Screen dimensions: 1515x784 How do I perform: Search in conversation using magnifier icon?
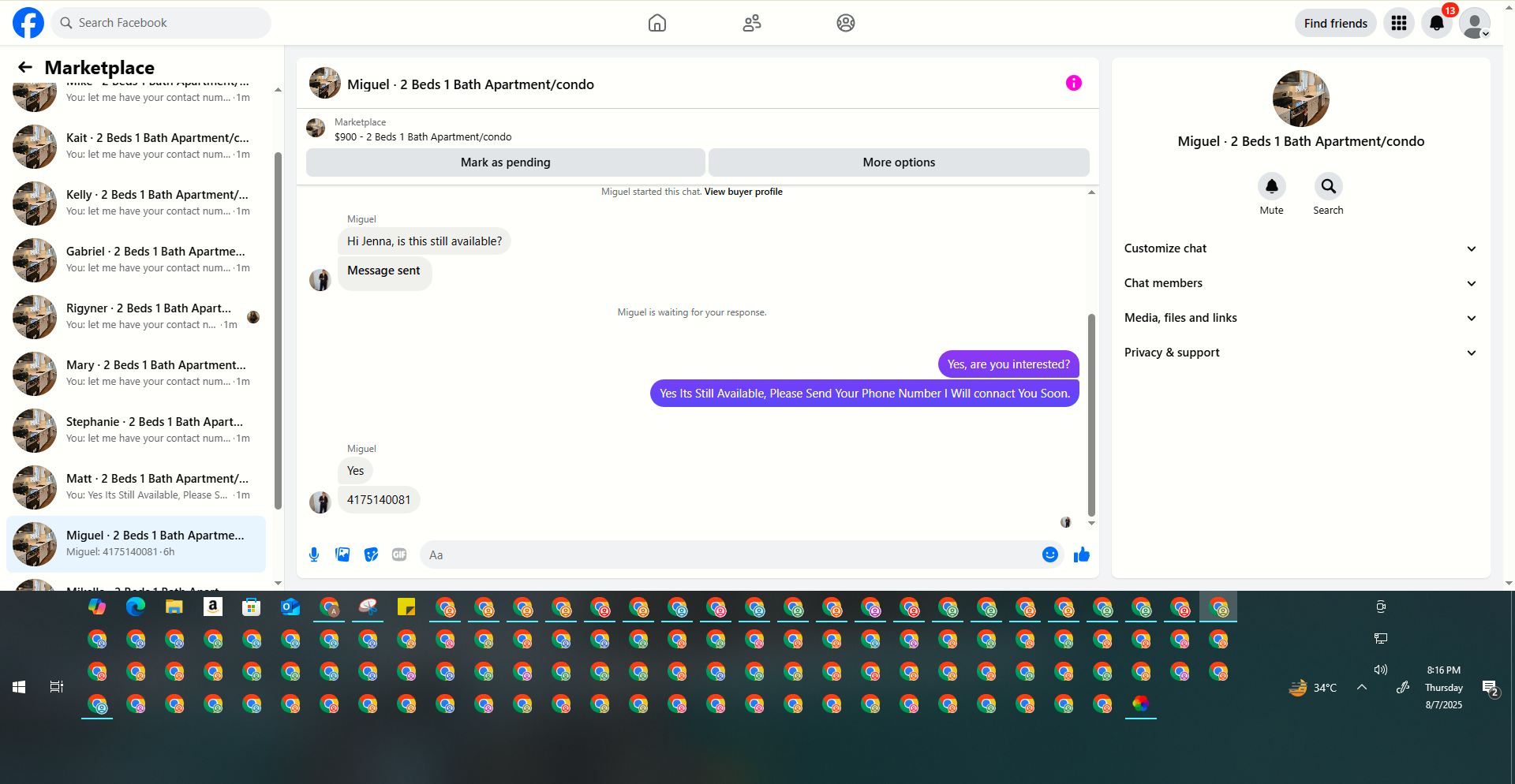click(x=1329, y=186)
